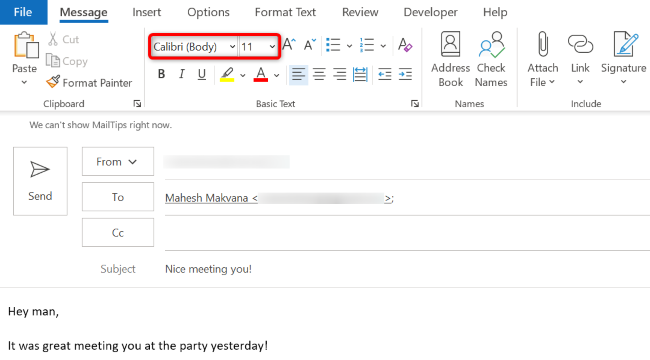
Task: Click Copy in the Clipboard group
Action: [66, 61]
